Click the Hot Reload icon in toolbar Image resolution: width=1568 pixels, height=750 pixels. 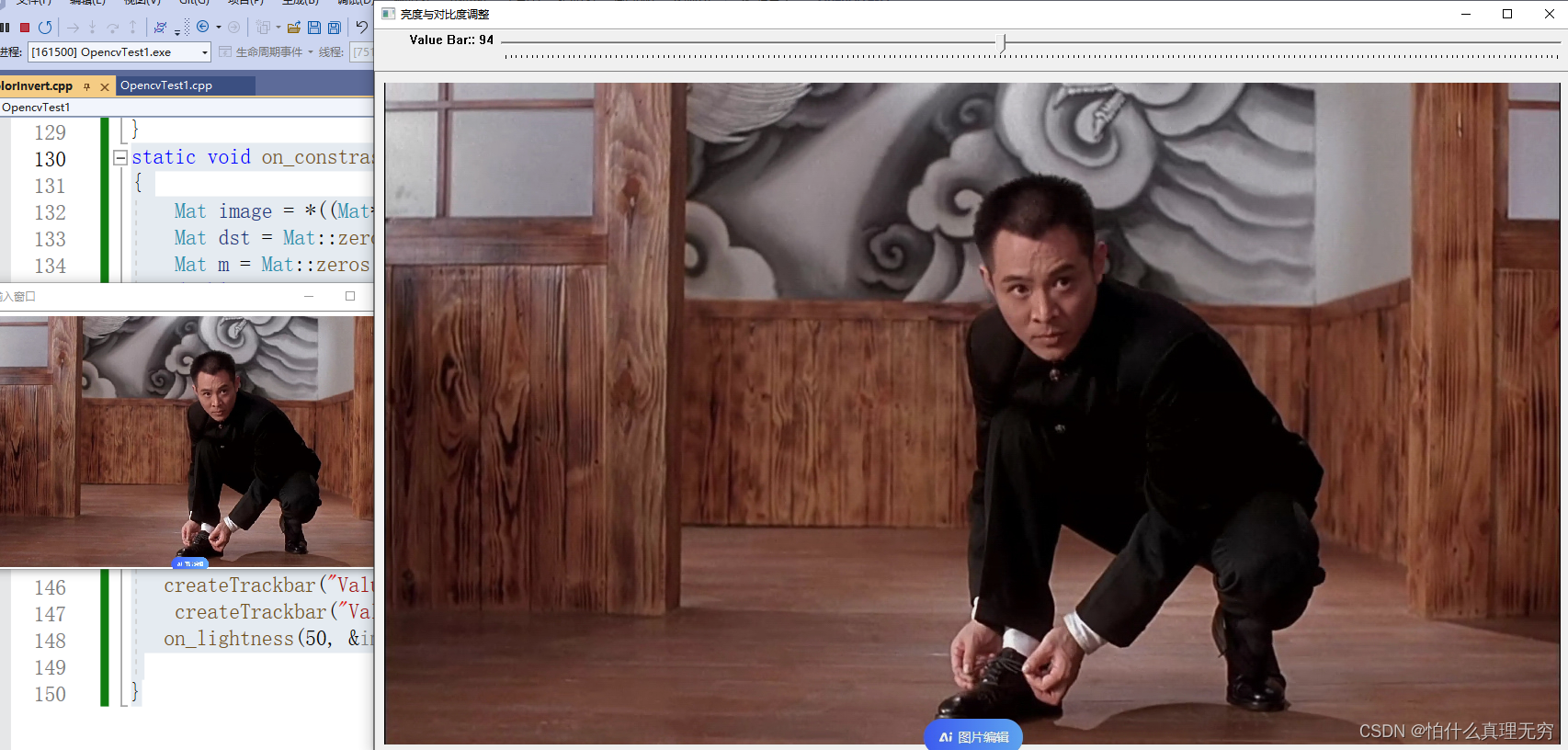point(161,28)
